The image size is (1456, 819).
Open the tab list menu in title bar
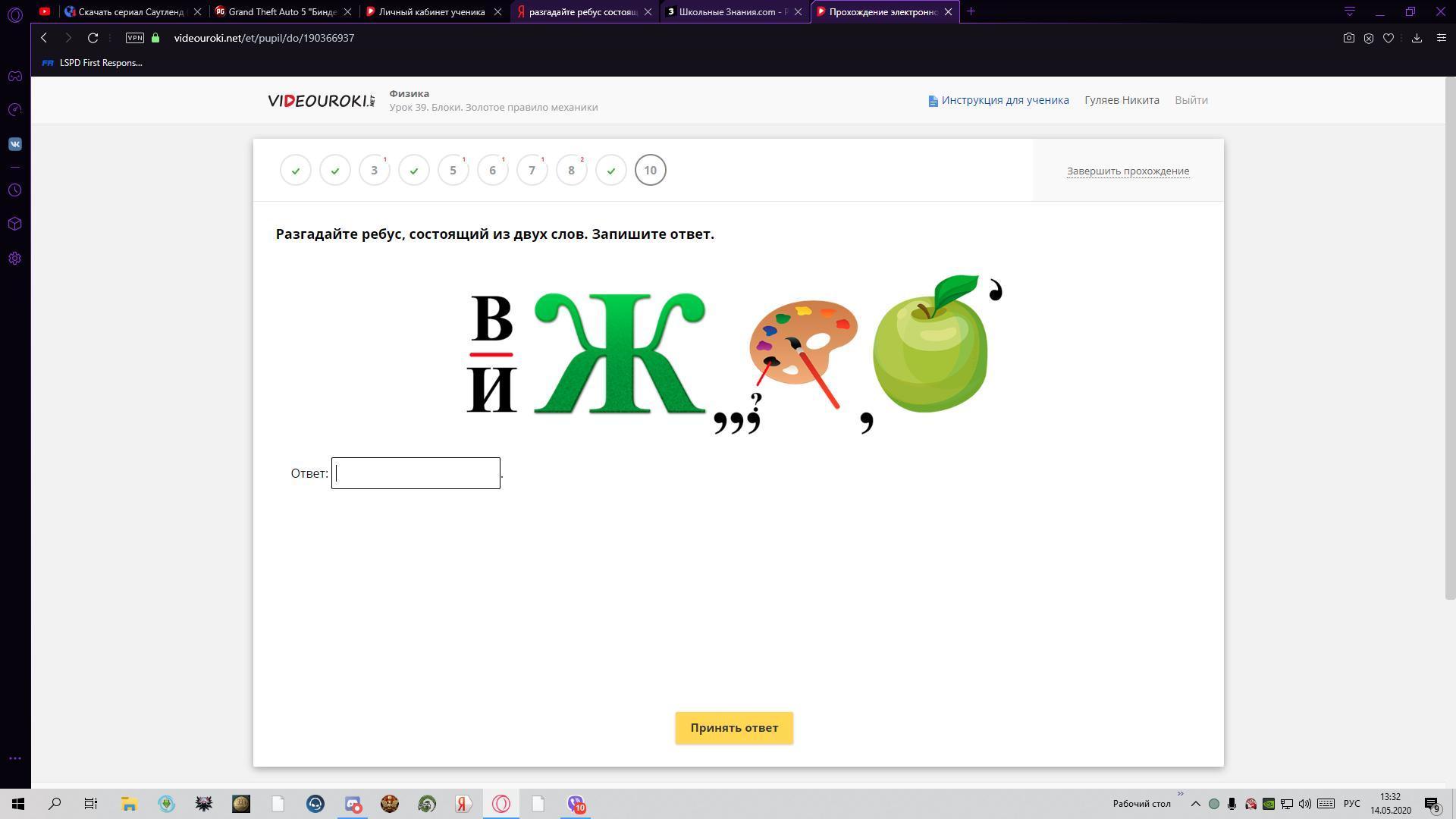point(1349,11)
